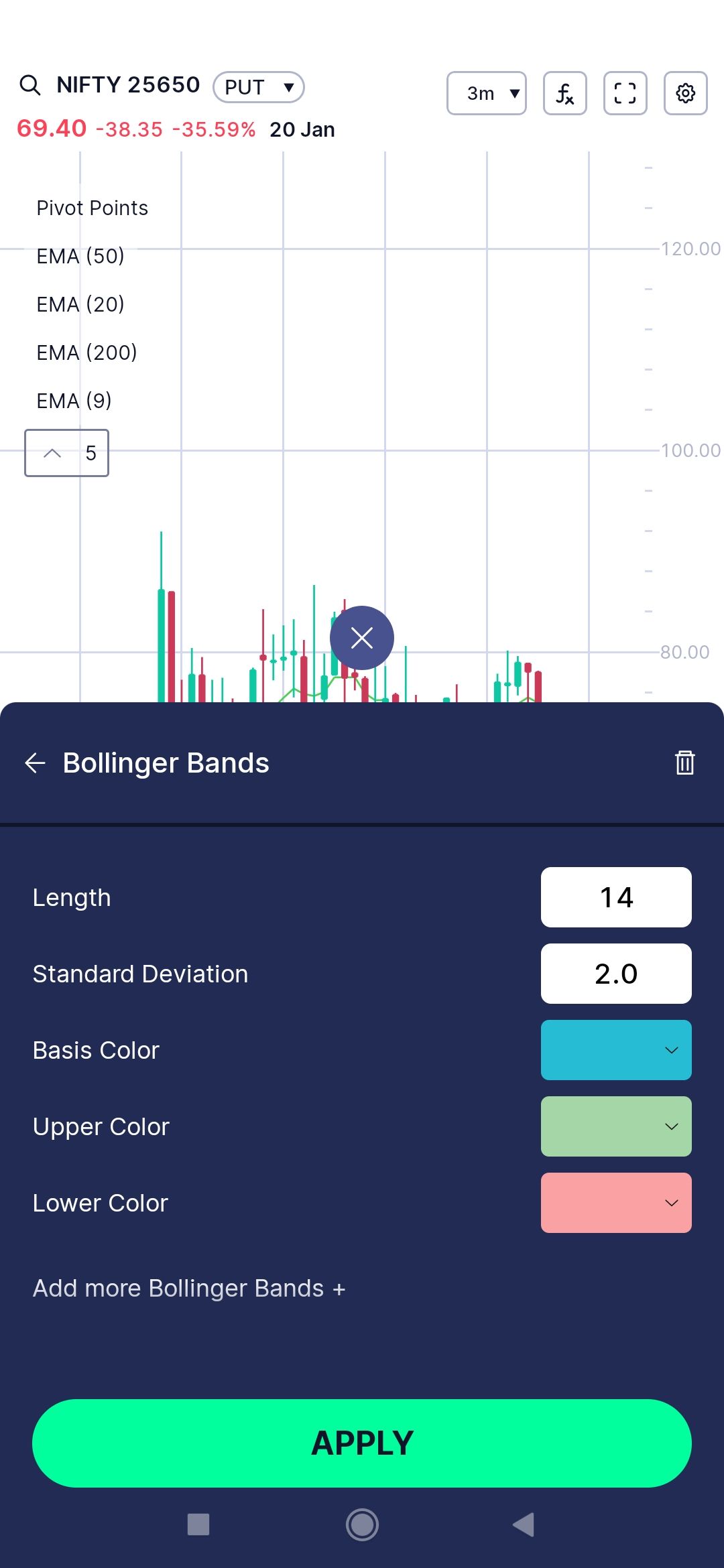Image resolution: width=724 pixels, height=1568 pixels.
Task: Tap the search magnifier icon
Action: pyautogui.click(x=30, y=85)
